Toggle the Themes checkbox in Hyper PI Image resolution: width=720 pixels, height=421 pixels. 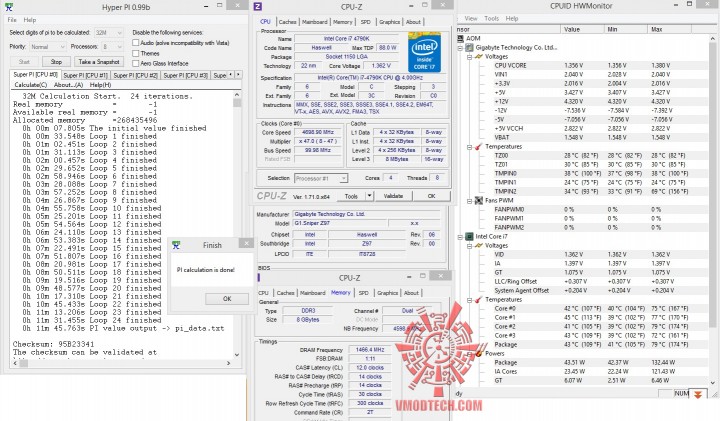[135, 53]
